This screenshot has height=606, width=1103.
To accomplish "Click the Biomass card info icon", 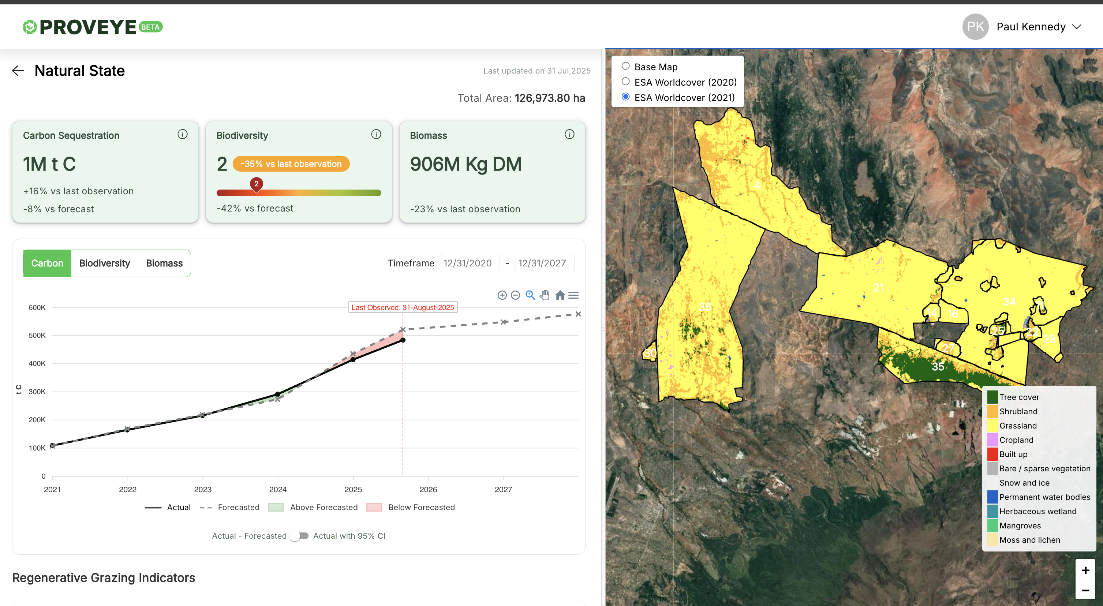I will (569, 134).
